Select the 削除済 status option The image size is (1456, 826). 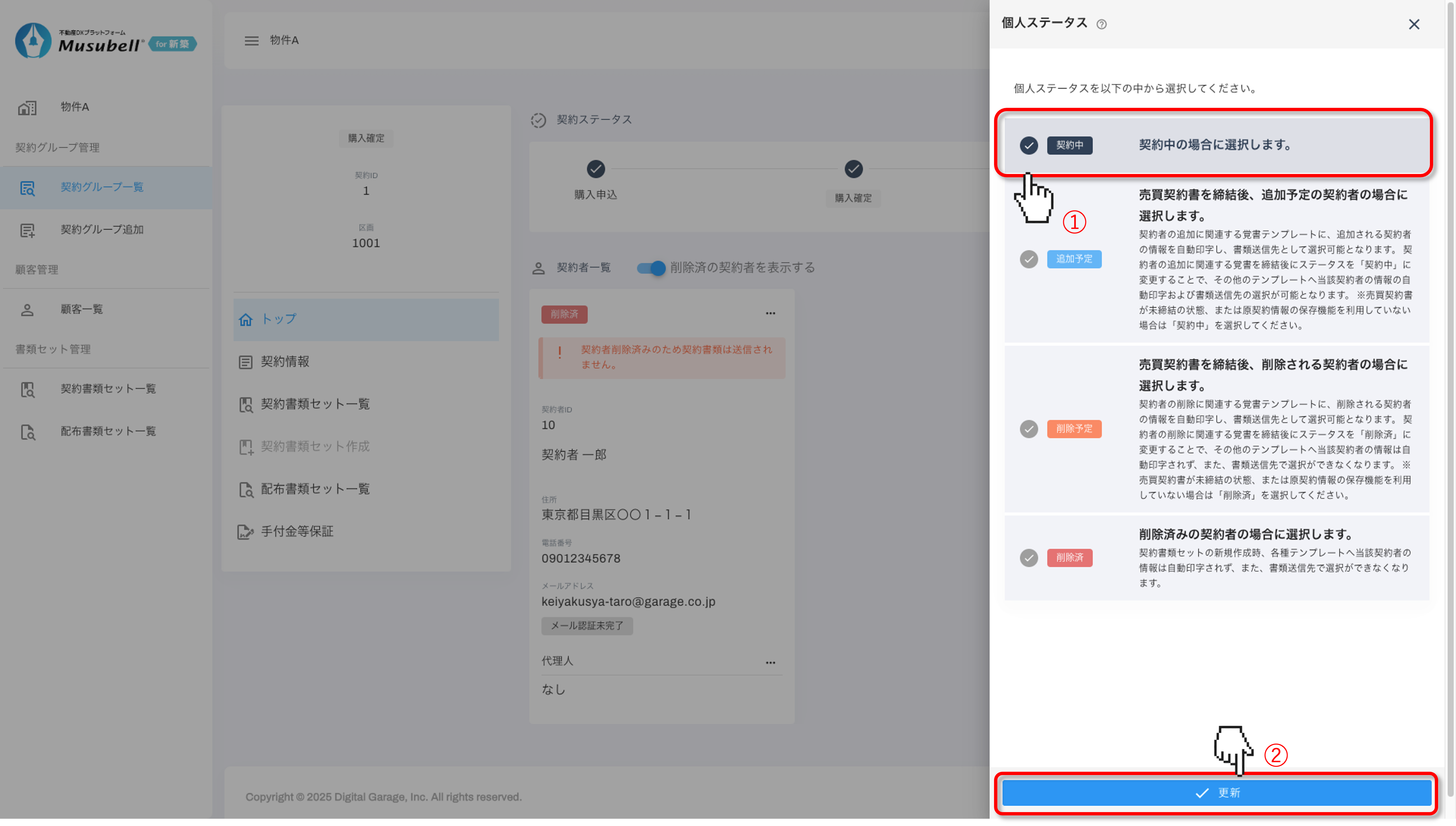pyautogui.click(x=1029, y=558)
